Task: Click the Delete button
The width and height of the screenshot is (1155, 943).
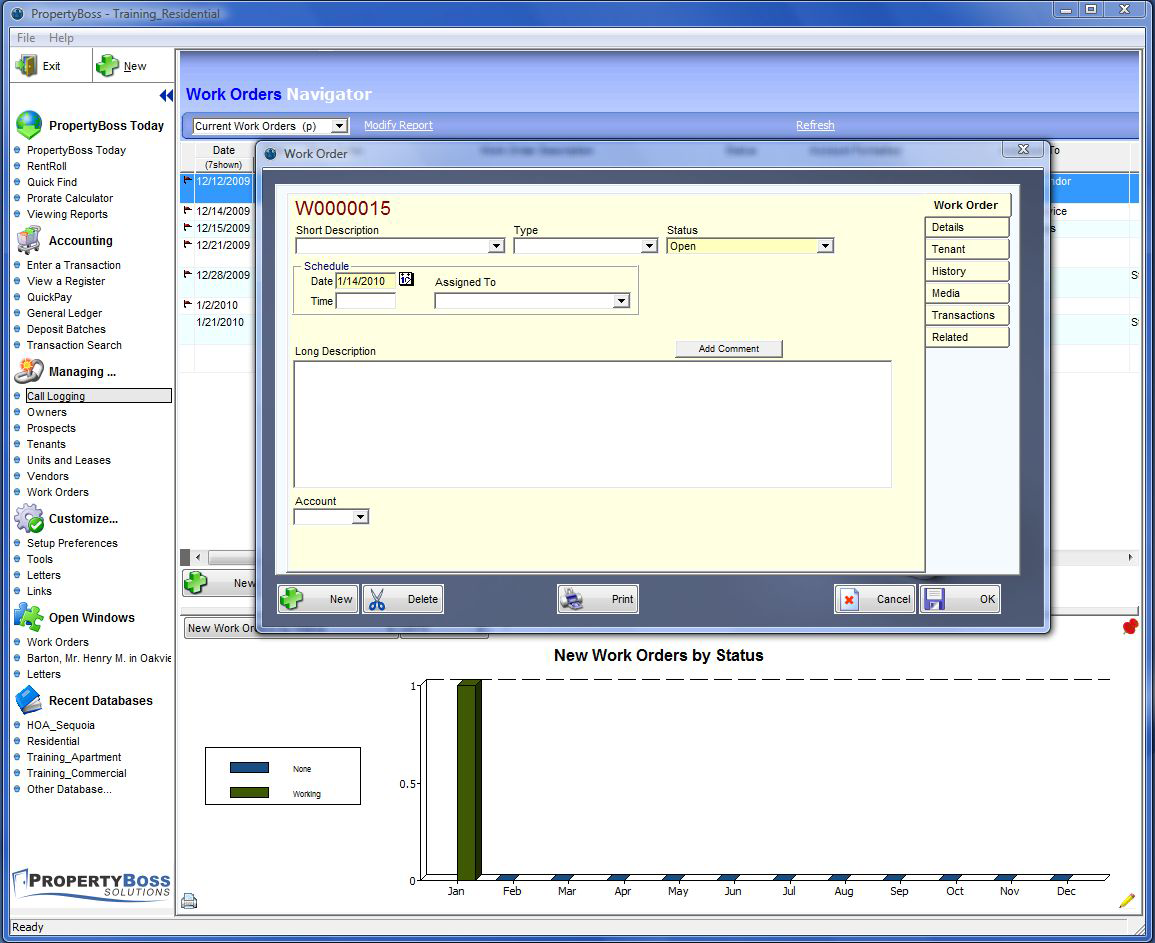Action: (x=403, y=599)
